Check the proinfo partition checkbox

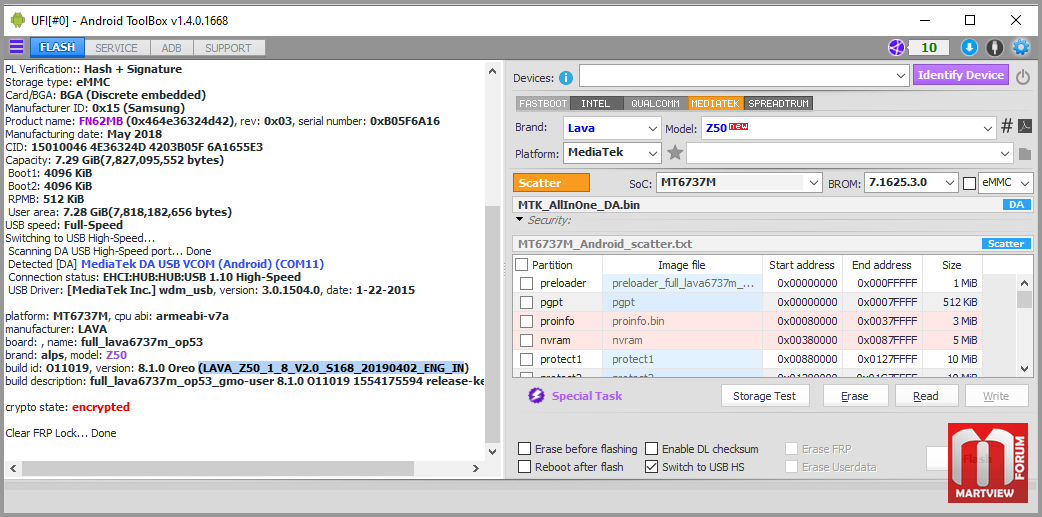point(526,322)
